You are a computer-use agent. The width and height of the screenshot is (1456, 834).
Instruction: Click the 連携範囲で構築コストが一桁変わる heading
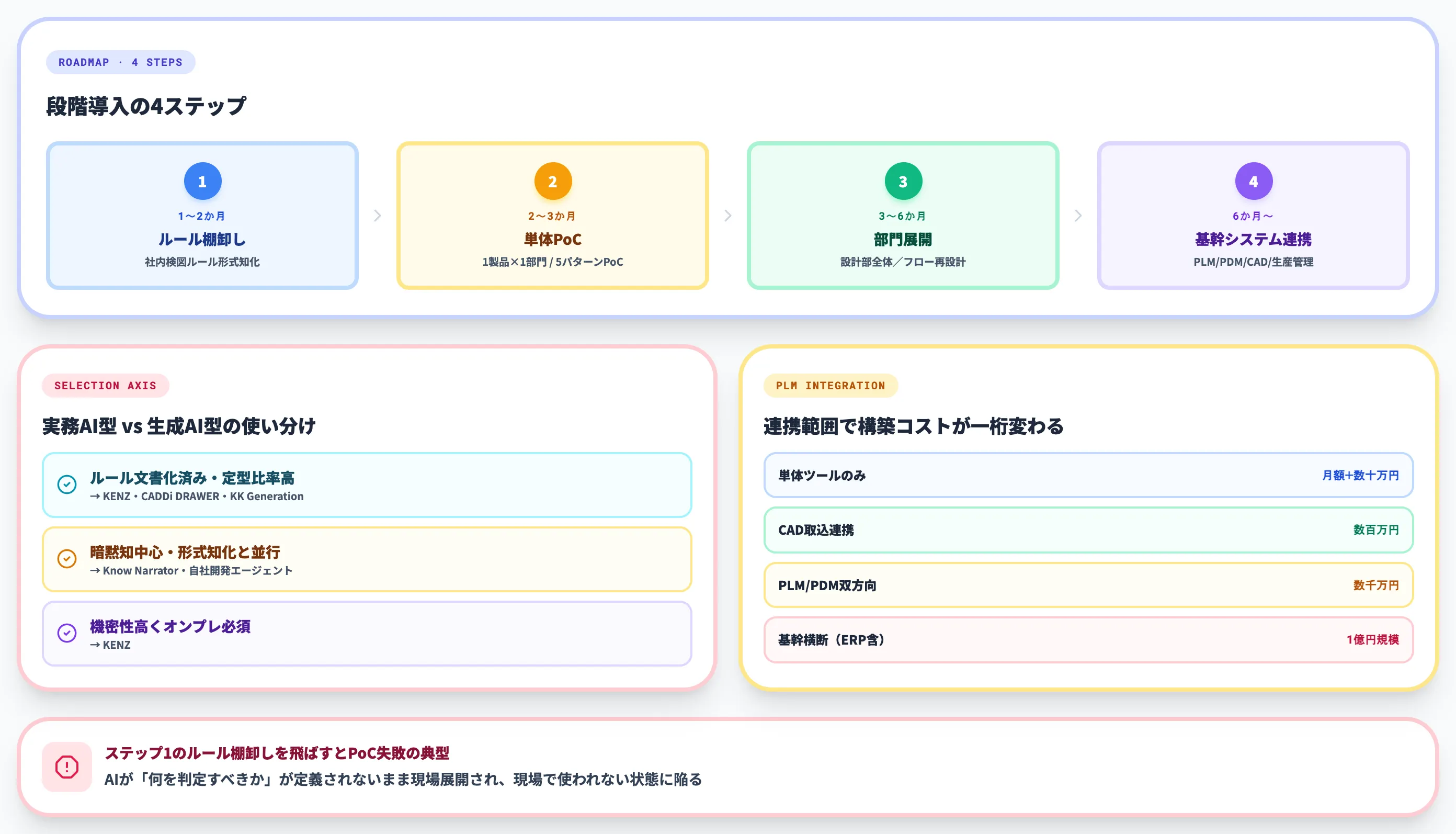point(913,426)
